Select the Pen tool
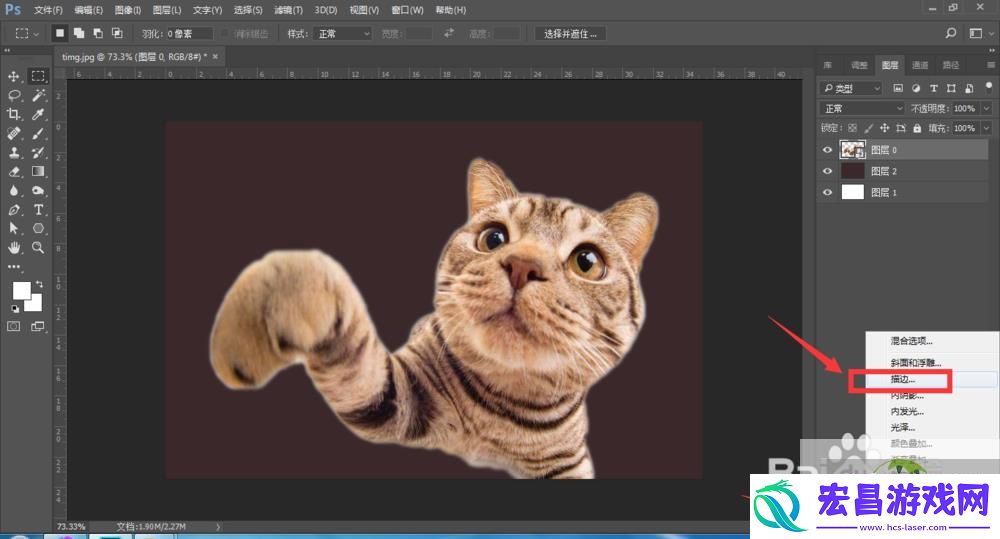The width and height of the screenshot is (1000, 539). click(13, 210)
